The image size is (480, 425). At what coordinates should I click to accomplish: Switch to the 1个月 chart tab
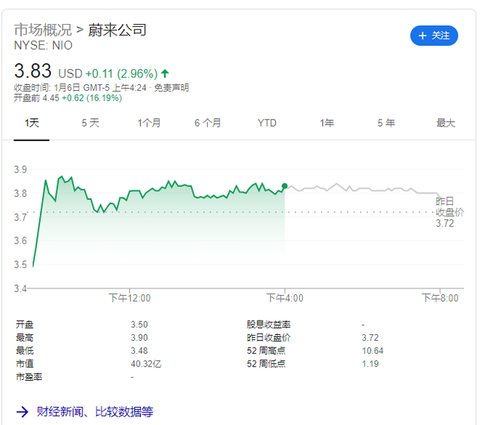coord(149,123)
